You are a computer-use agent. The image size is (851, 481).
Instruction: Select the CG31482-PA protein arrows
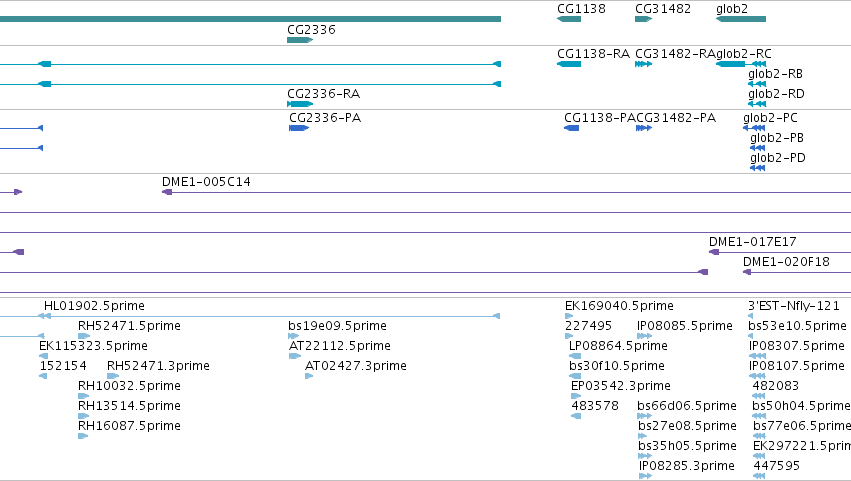tap(644, 128)
